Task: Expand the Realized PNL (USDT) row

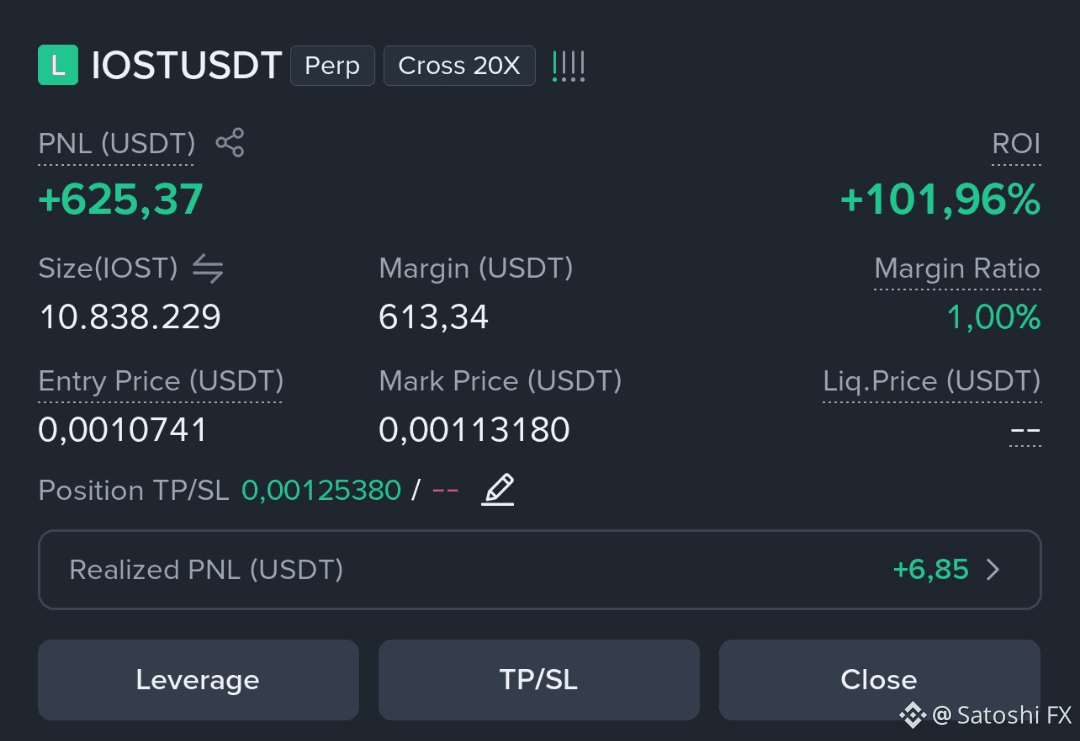Action: click(x=539, y=570)
